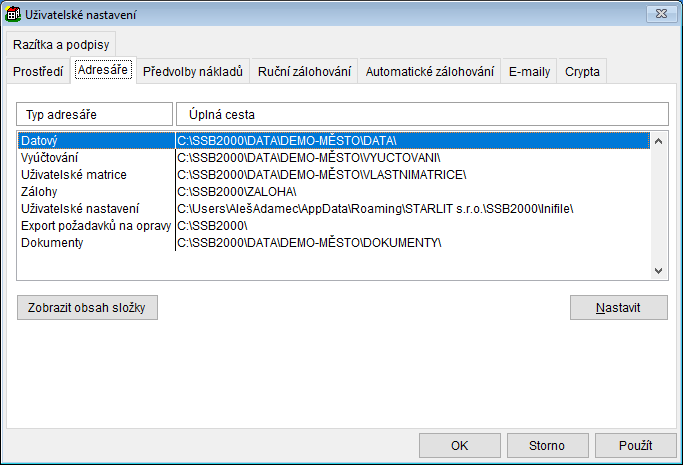Select the Crypta tab
The width and height of the screenshot is (683, 465).
(582, 72)
